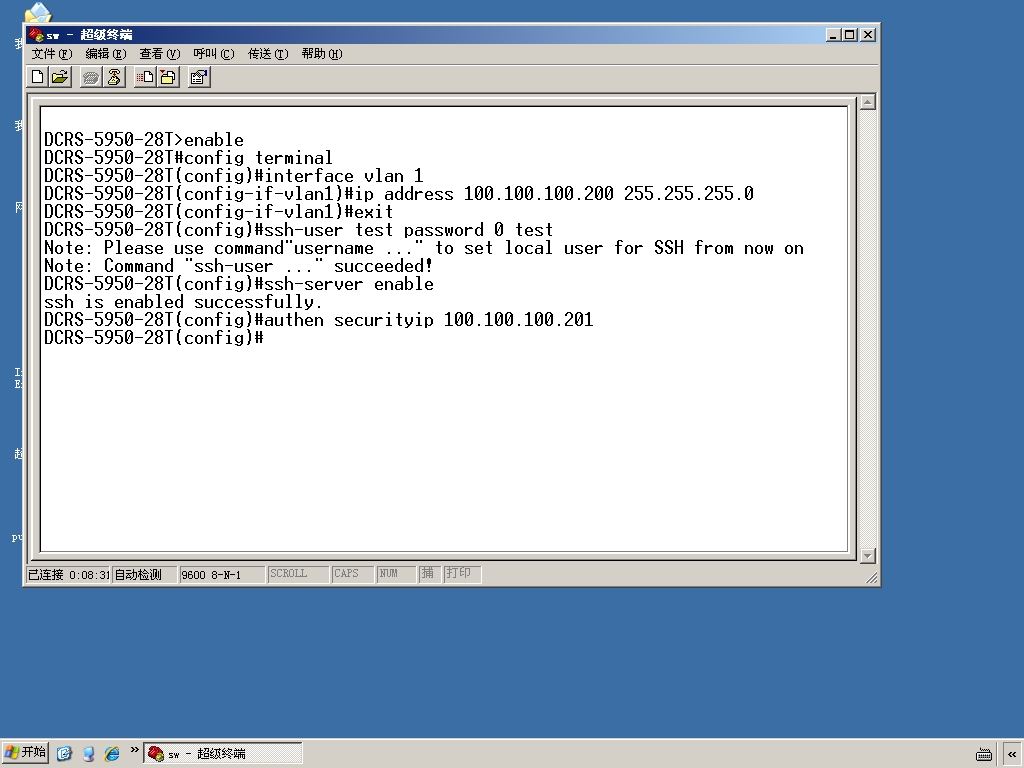Click the 'authen securityip 100.100.100.201' line
The image size is (1024, 768).
point(318,320)
